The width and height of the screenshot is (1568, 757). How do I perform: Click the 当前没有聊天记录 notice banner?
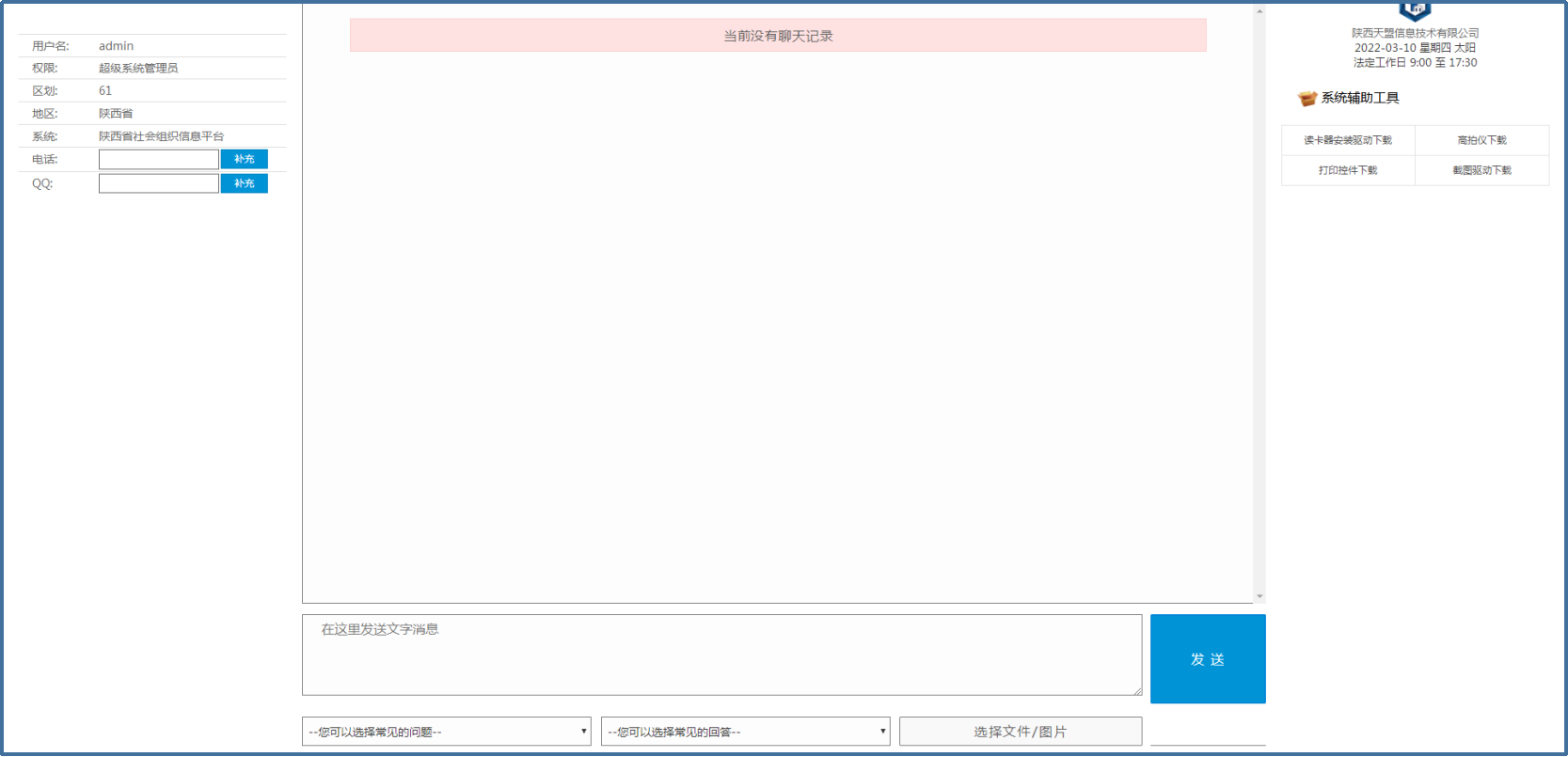[x=778, y=36]
